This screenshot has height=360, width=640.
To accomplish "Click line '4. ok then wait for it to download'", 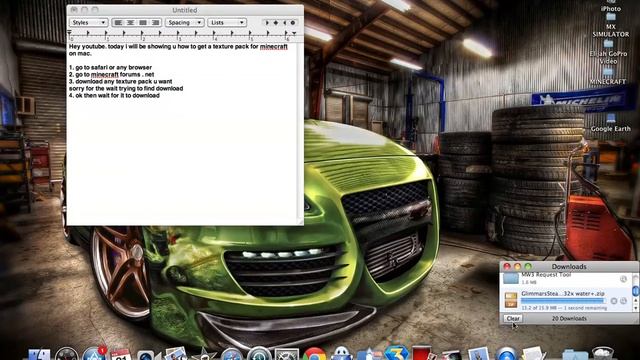I will pyautogui.click(x=114, y=95).
